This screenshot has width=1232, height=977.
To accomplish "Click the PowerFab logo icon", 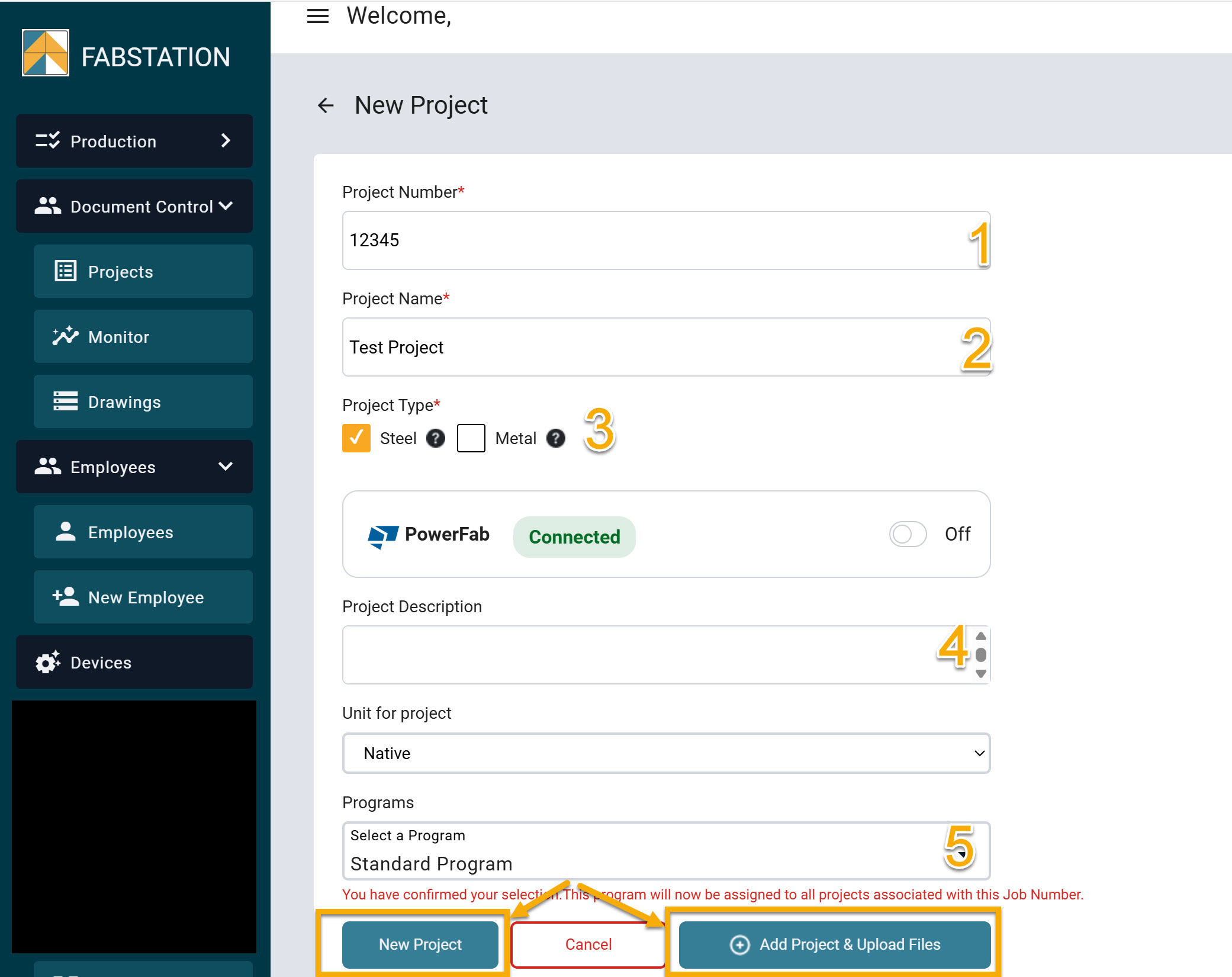I will pos(382,536).
